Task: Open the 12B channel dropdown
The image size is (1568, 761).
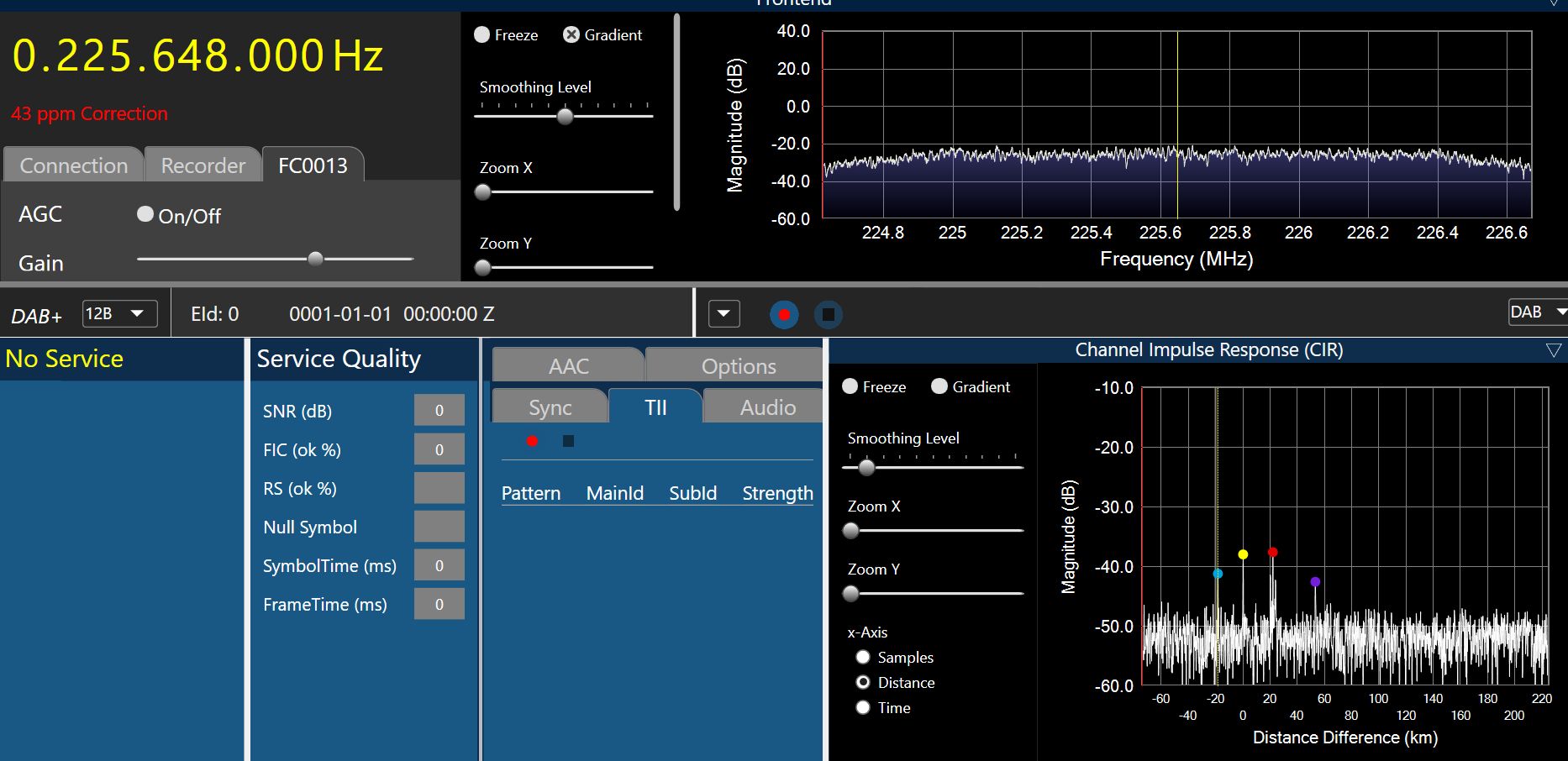Action: [x=120, y=313]
